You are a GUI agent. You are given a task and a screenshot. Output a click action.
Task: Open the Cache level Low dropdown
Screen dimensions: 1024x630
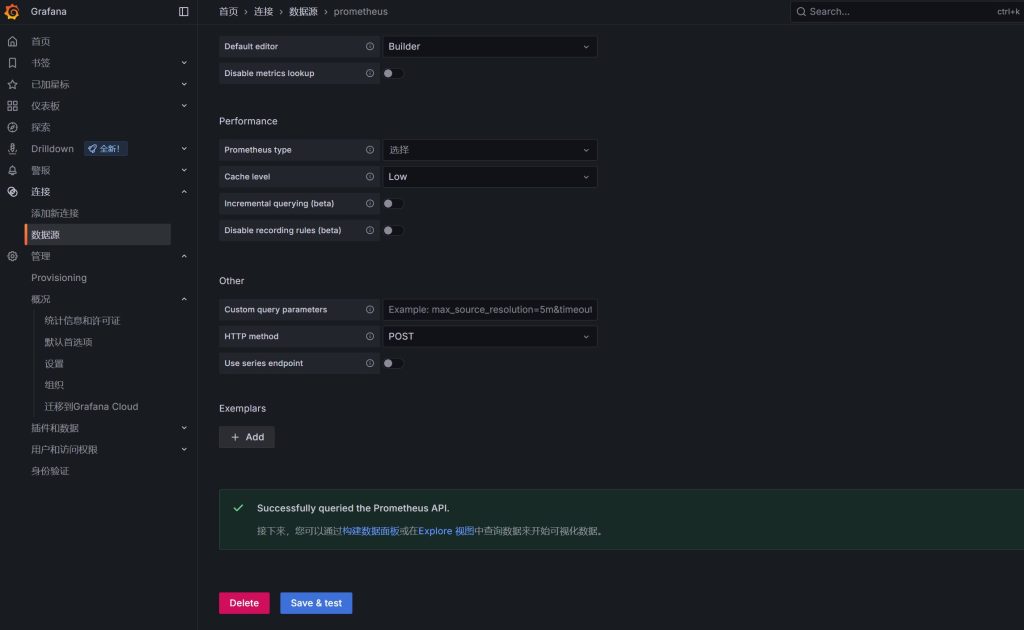point(489,177)
